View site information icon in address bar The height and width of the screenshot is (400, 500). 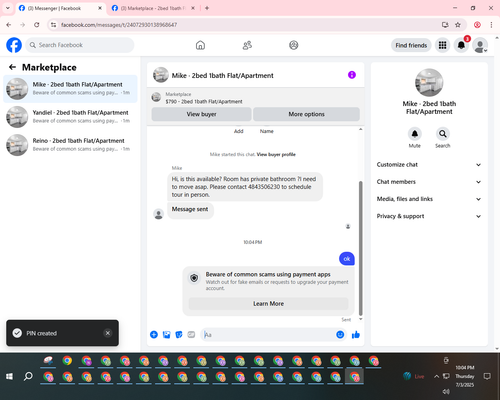54,25
